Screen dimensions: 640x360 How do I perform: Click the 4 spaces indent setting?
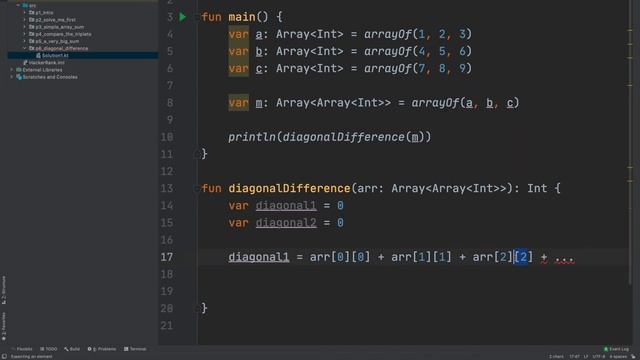click(618, 357)
